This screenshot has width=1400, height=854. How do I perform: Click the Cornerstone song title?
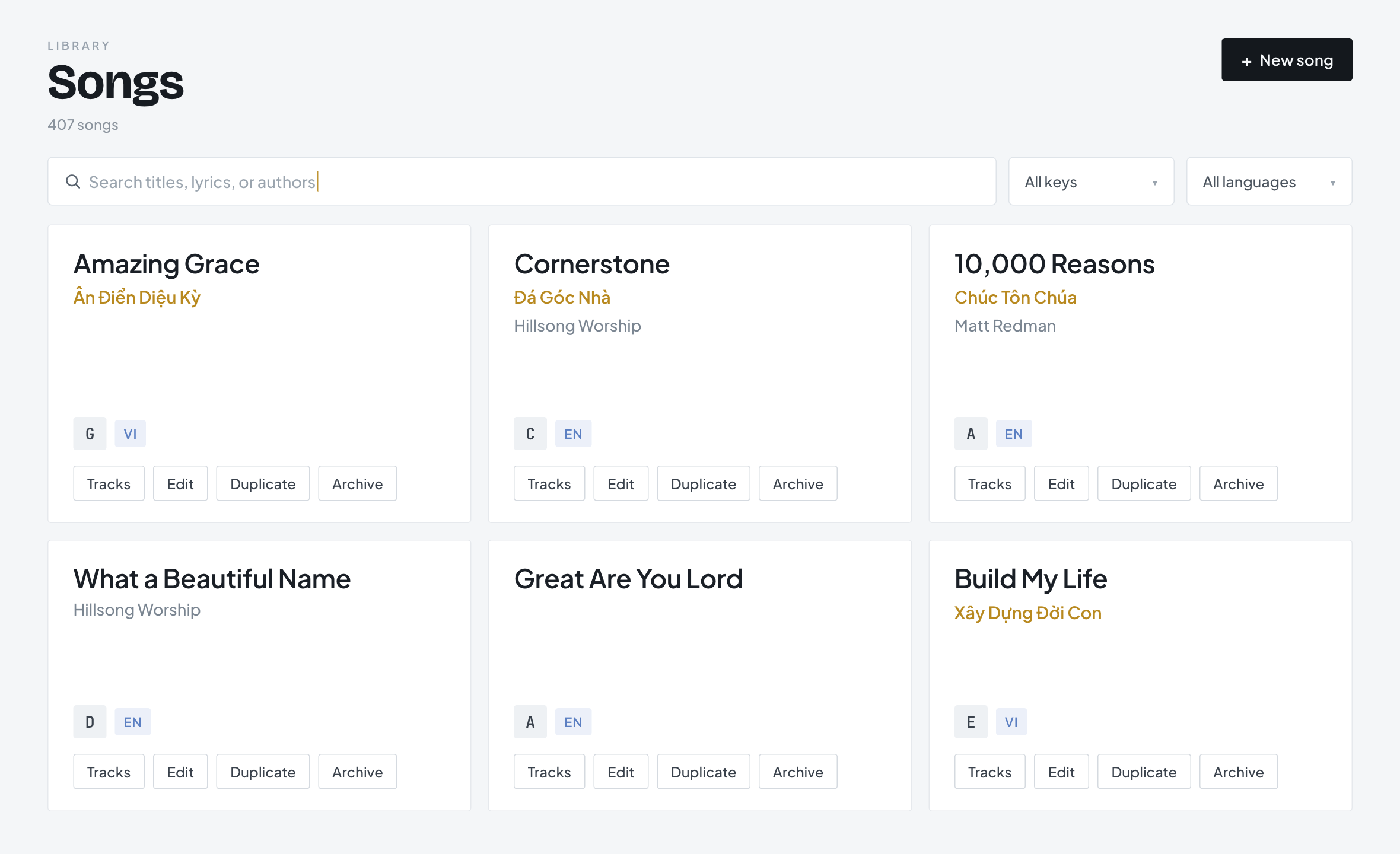tap(592, 264)
